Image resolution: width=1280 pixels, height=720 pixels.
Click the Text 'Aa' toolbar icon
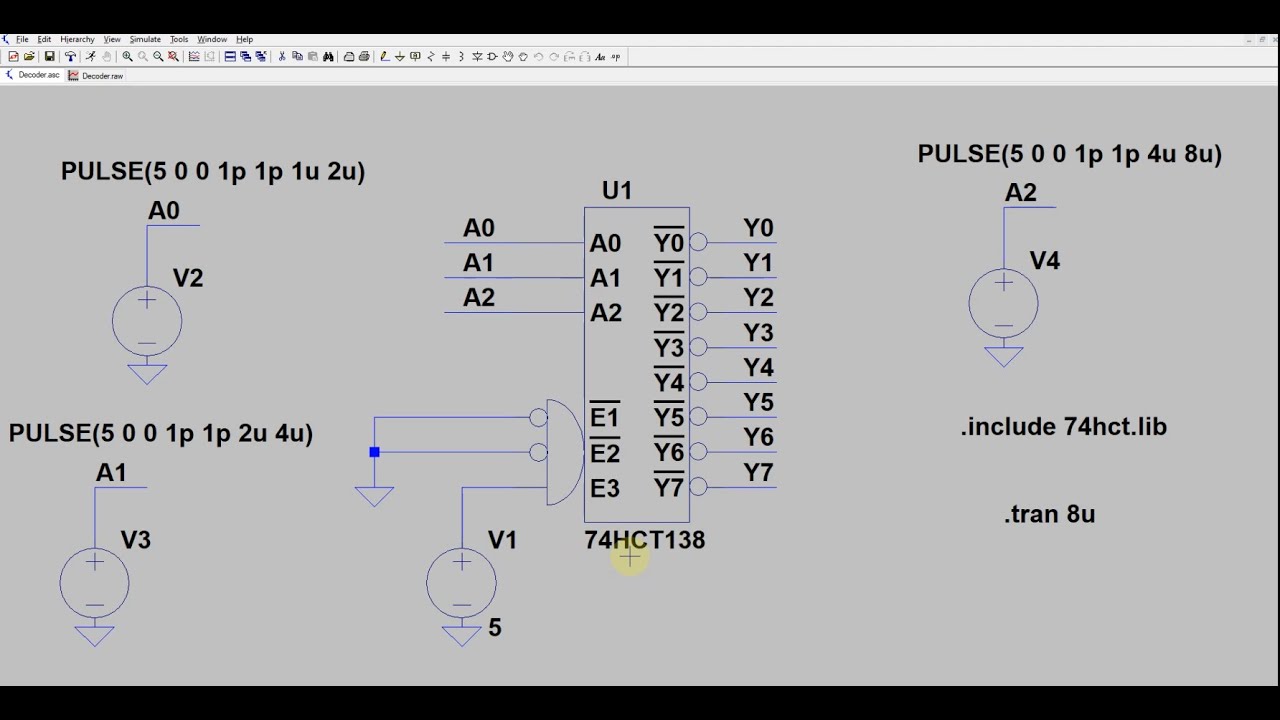(600, 57)
